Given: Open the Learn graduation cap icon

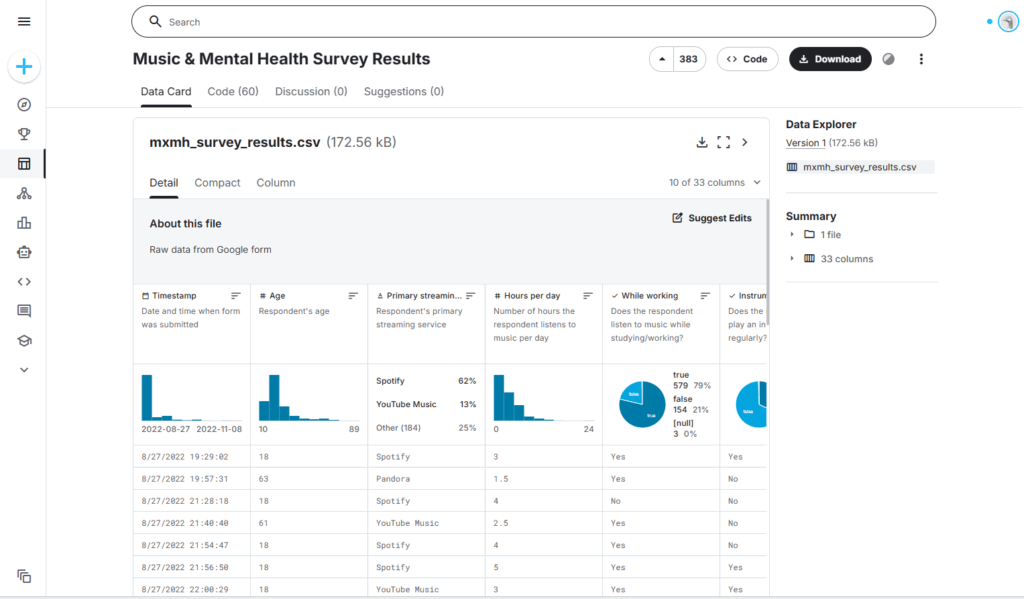Looking at the screenshot, I should point(24,341).
